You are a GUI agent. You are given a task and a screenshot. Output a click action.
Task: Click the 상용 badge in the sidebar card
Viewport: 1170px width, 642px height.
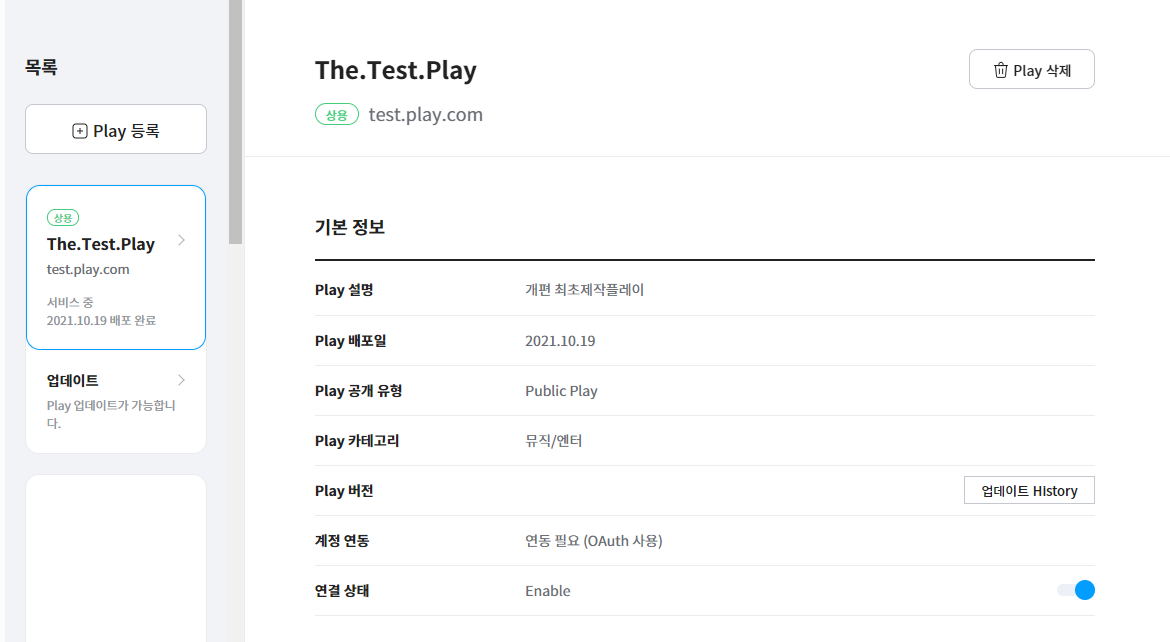pyautogui.click(x=63, y=217)
